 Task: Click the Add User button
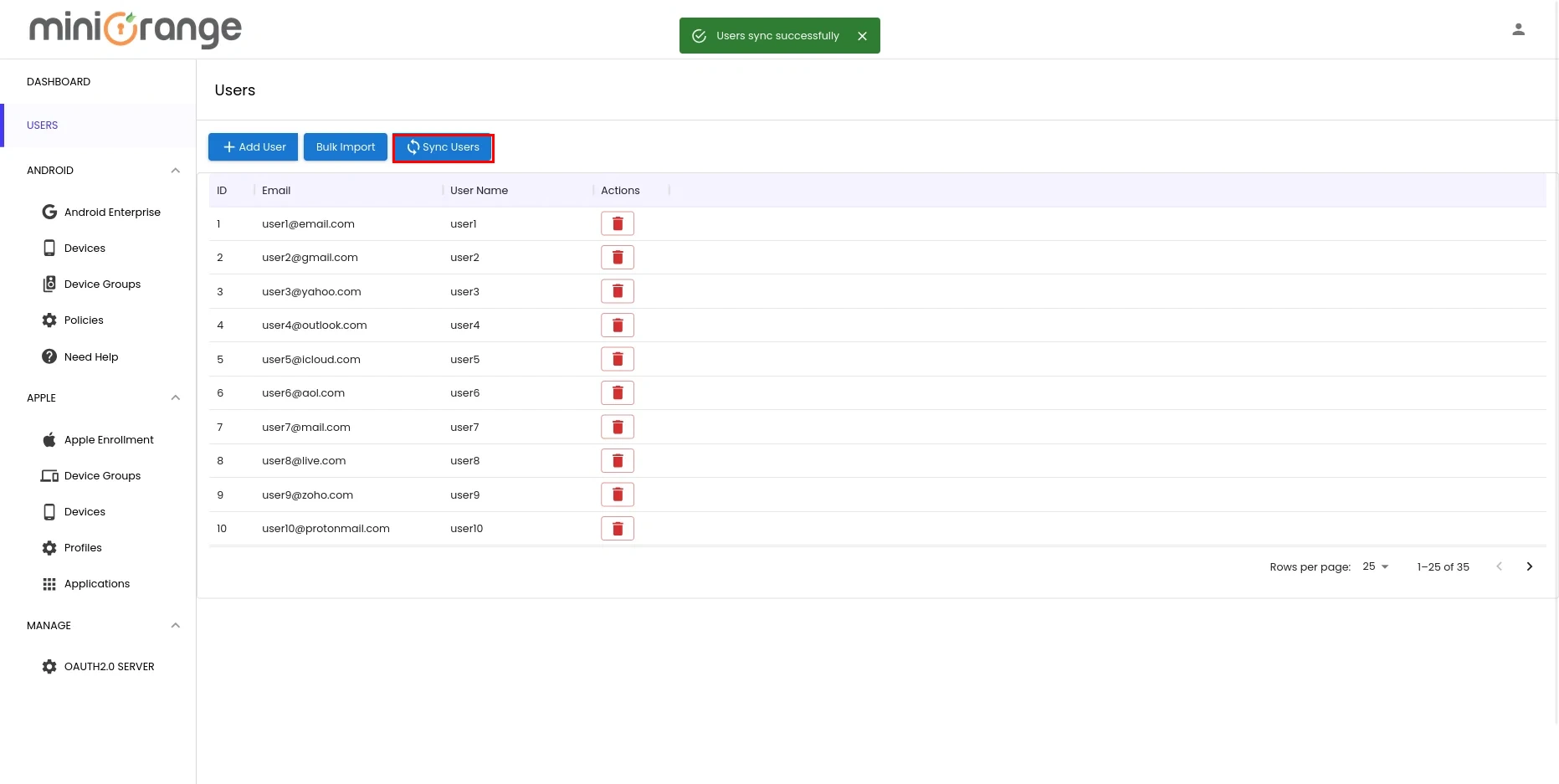[x=253, y=146]
